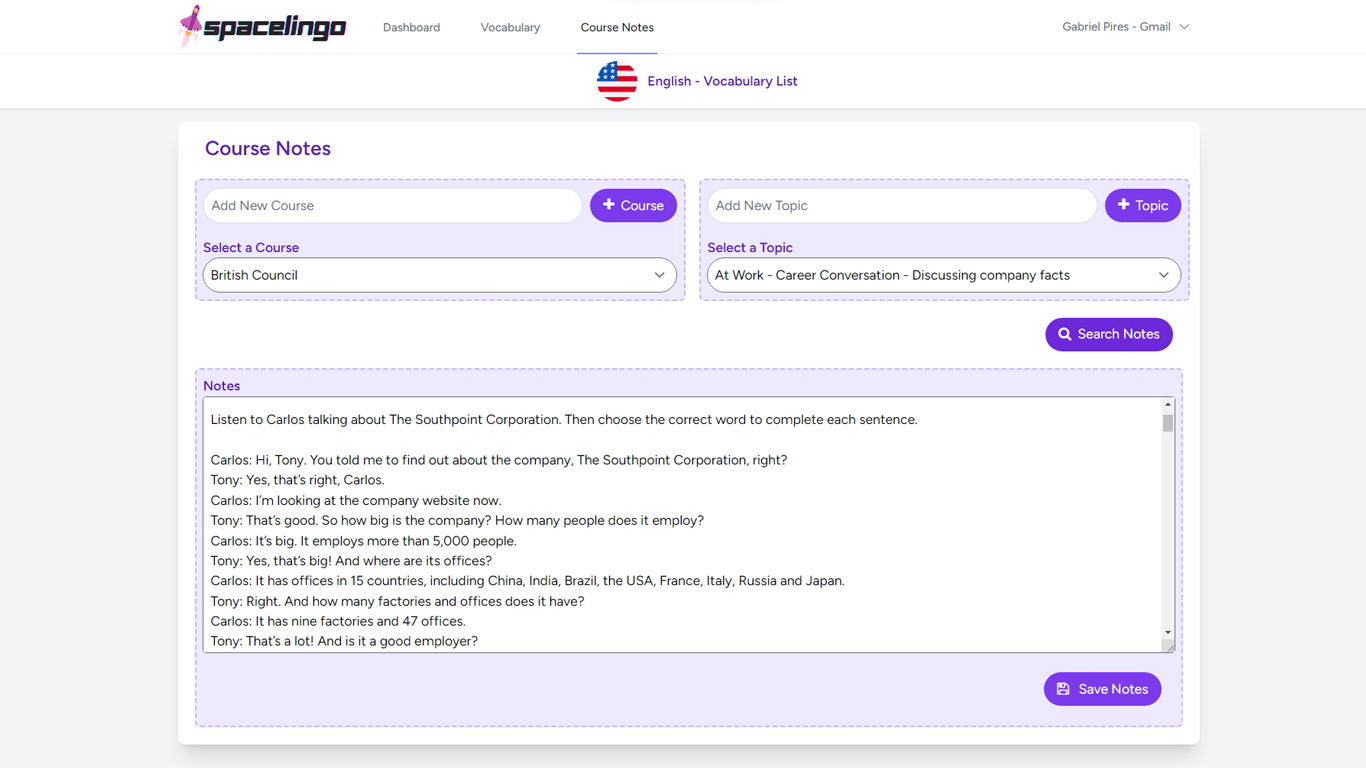Switch to the Vocabulary tab
This screenshot has height=768, width=1366.
(510, 27)
